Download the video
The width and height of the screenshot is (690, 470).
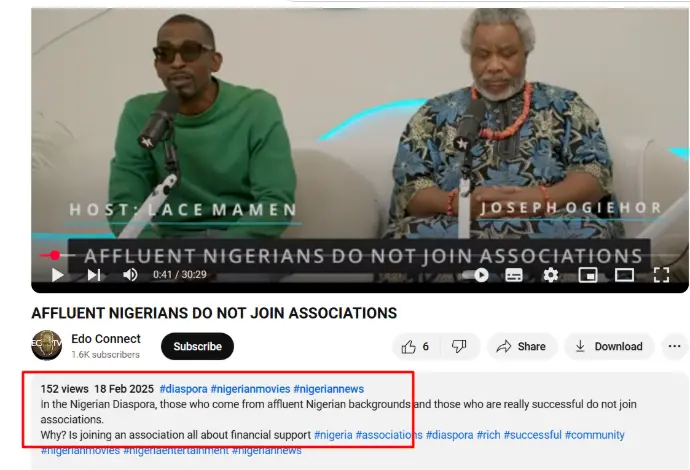(x=609, y=347)
